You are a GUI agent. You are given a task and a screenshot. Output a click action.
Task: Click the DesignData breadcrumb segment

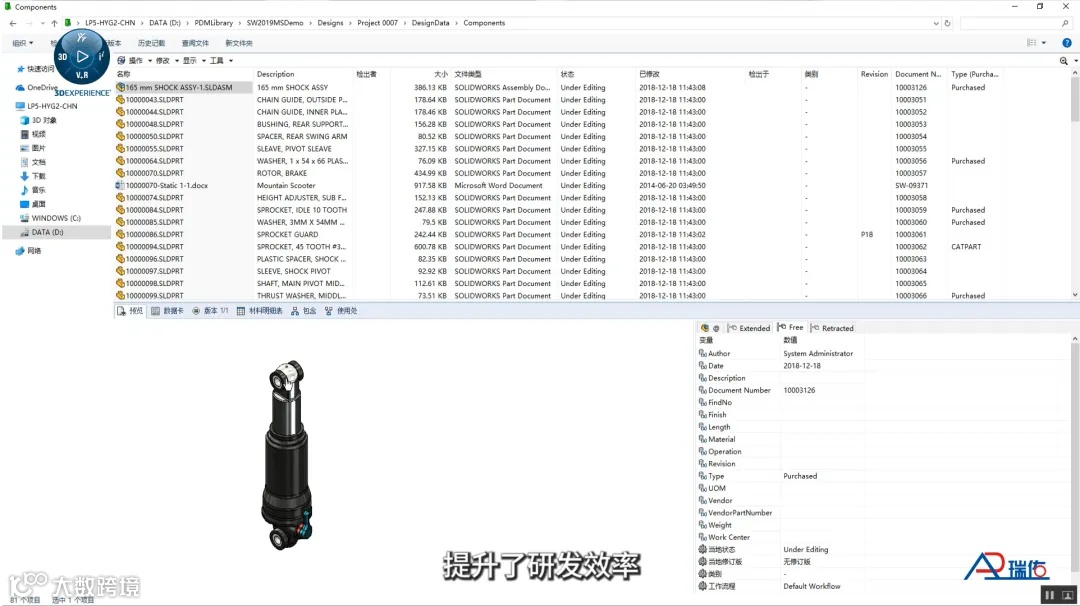point(430,23)
